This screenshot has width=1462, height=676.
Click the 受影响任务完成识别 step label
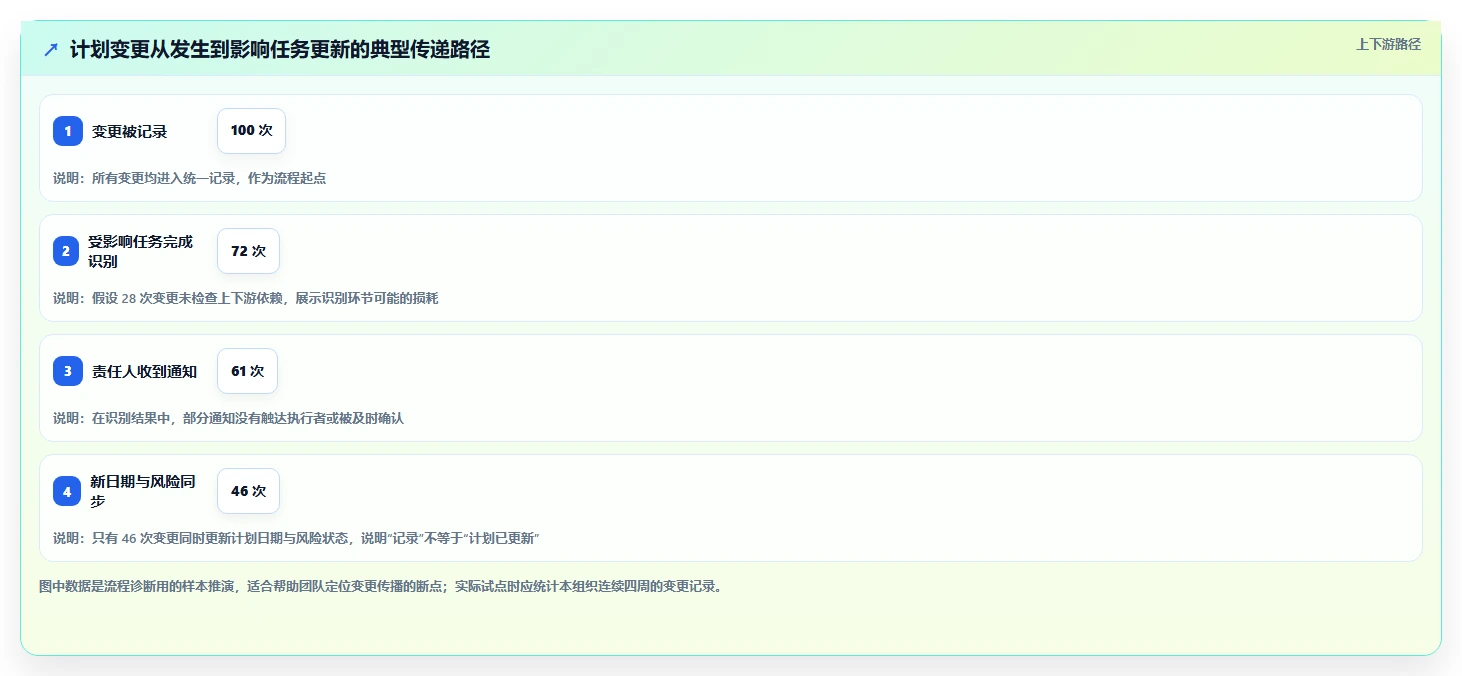(x=140, y=251)
